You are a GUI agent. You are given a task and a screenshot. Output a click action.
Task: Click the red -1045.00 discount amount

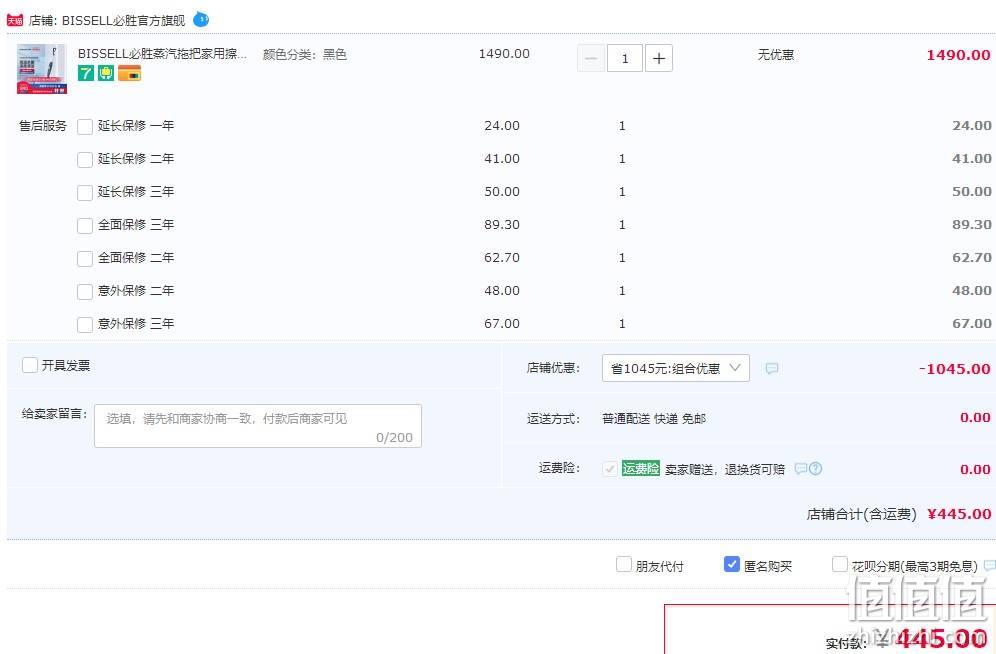tap(955, 369)
